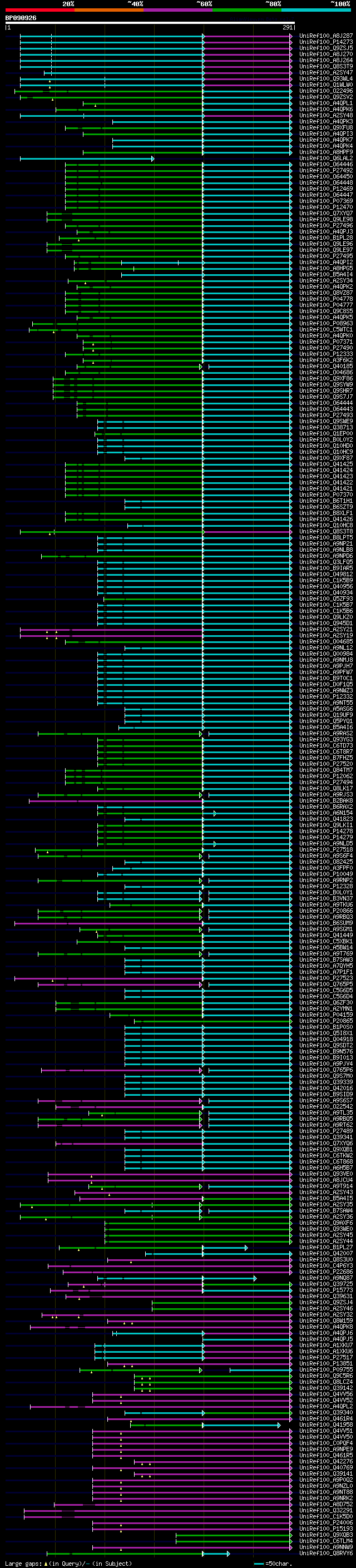
Task: Click label UniRef100_A8HPG5
Action: click(x=326, y=269)
